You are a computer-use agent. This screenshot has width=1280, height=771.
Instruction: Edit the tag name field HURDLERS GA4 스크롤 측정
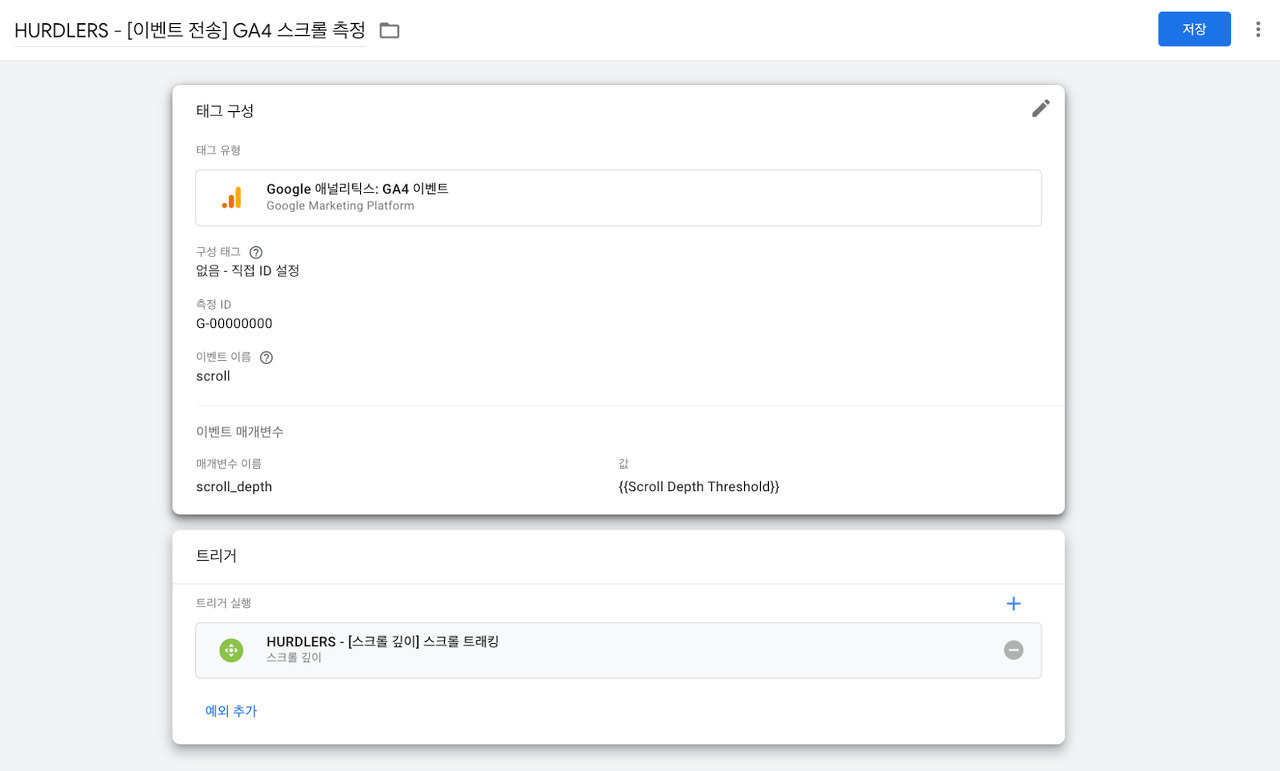coord(190,30)
